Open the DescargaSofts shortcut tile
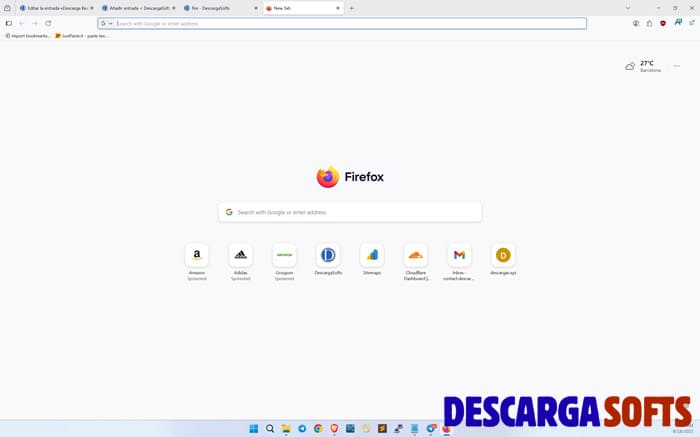The height and width of the screenshot is (437, 700). pos(328,255)
